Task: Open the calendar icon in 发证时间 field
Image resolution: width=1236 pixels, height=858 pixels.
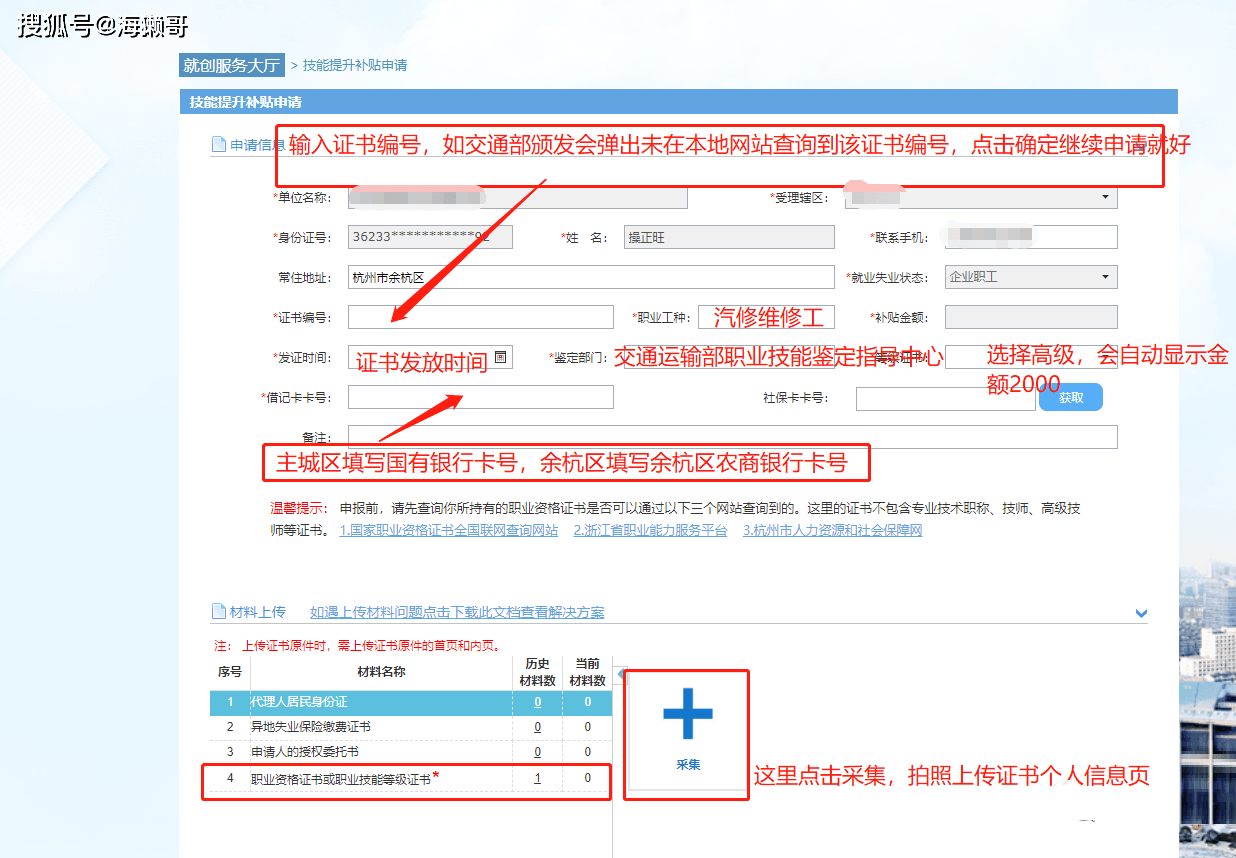Action: click(x=501, y=356)
